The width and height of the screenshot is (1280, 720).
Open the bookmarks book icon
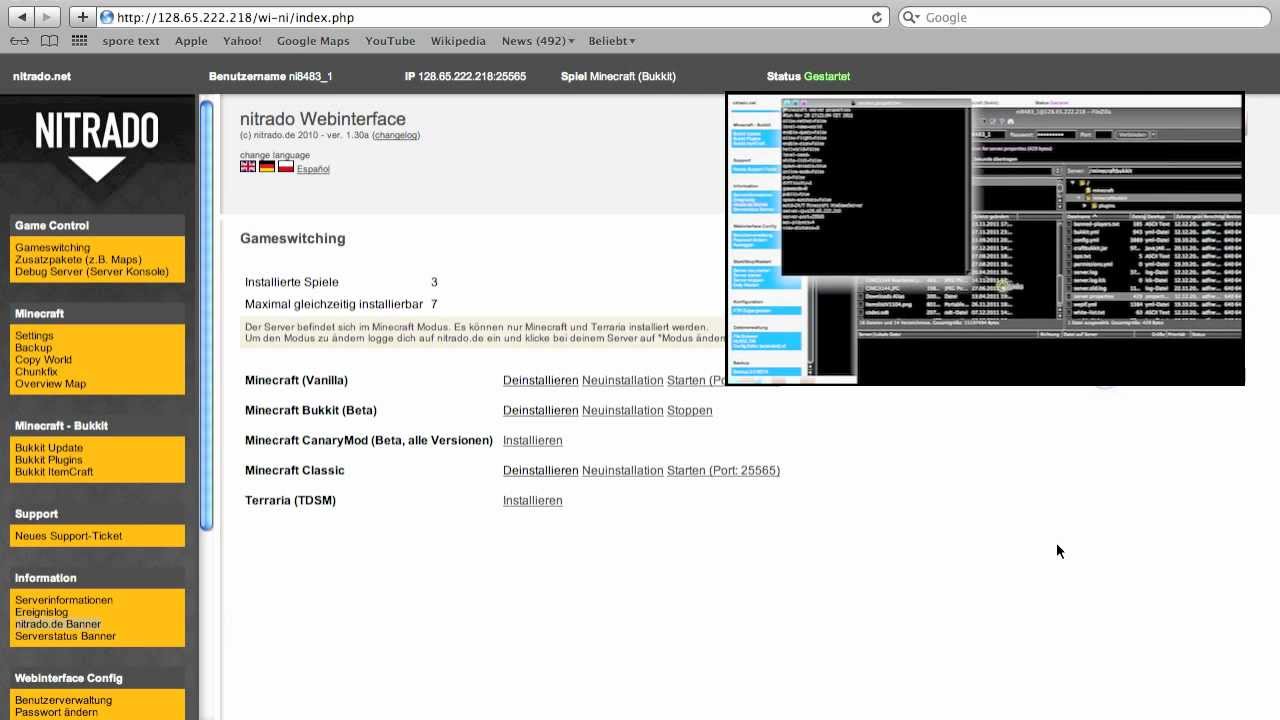click(50, 41)
